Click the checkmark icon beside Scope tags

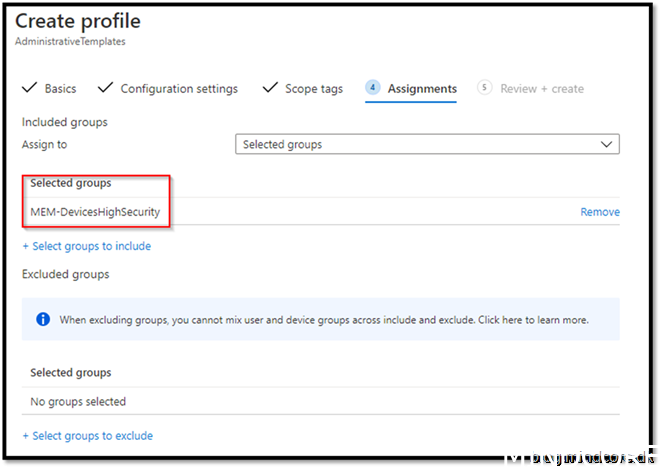point(269,88)
